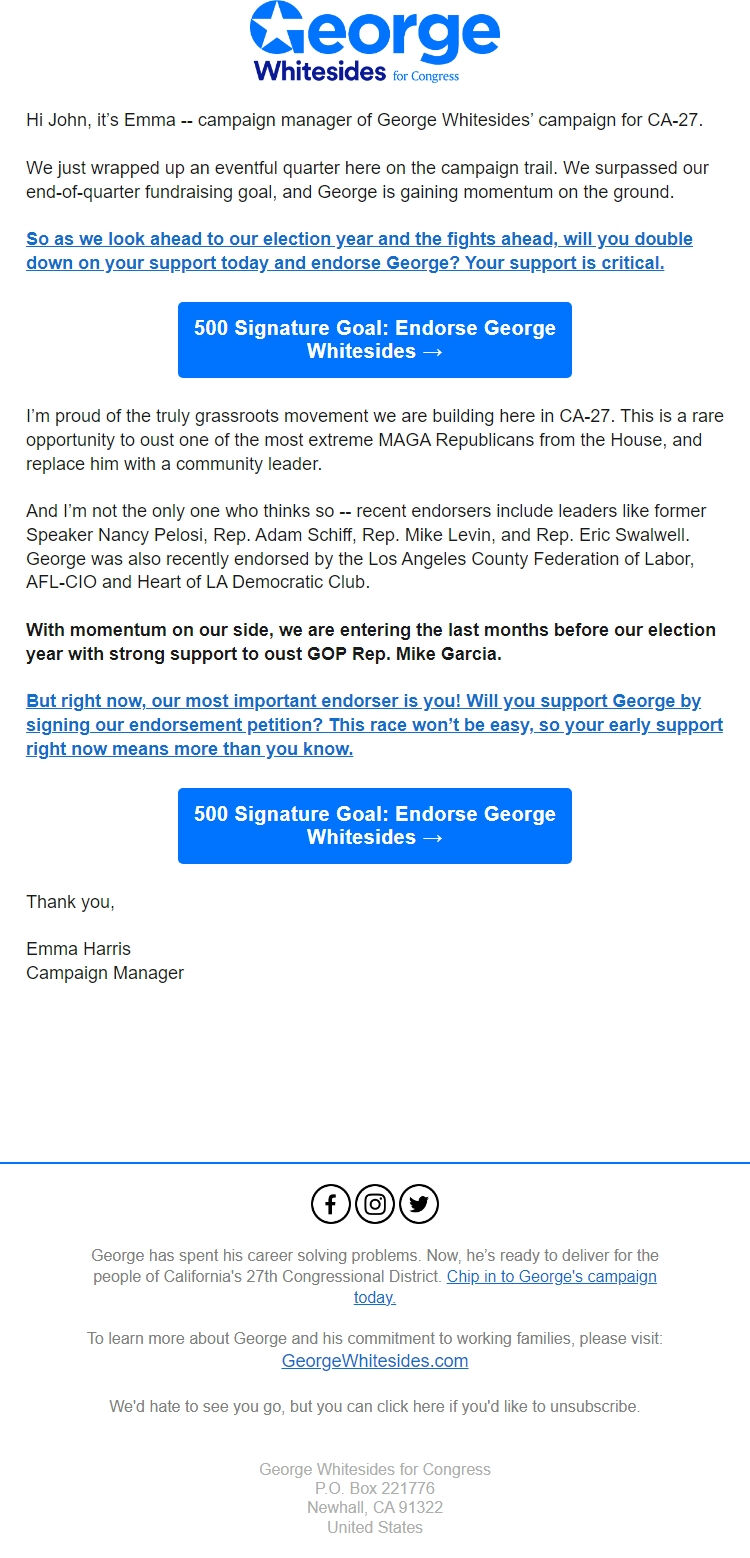Visit GeorgeWhitesides.com from the footer
This screenshot has height=1558, width=750.
point(374,1361)
